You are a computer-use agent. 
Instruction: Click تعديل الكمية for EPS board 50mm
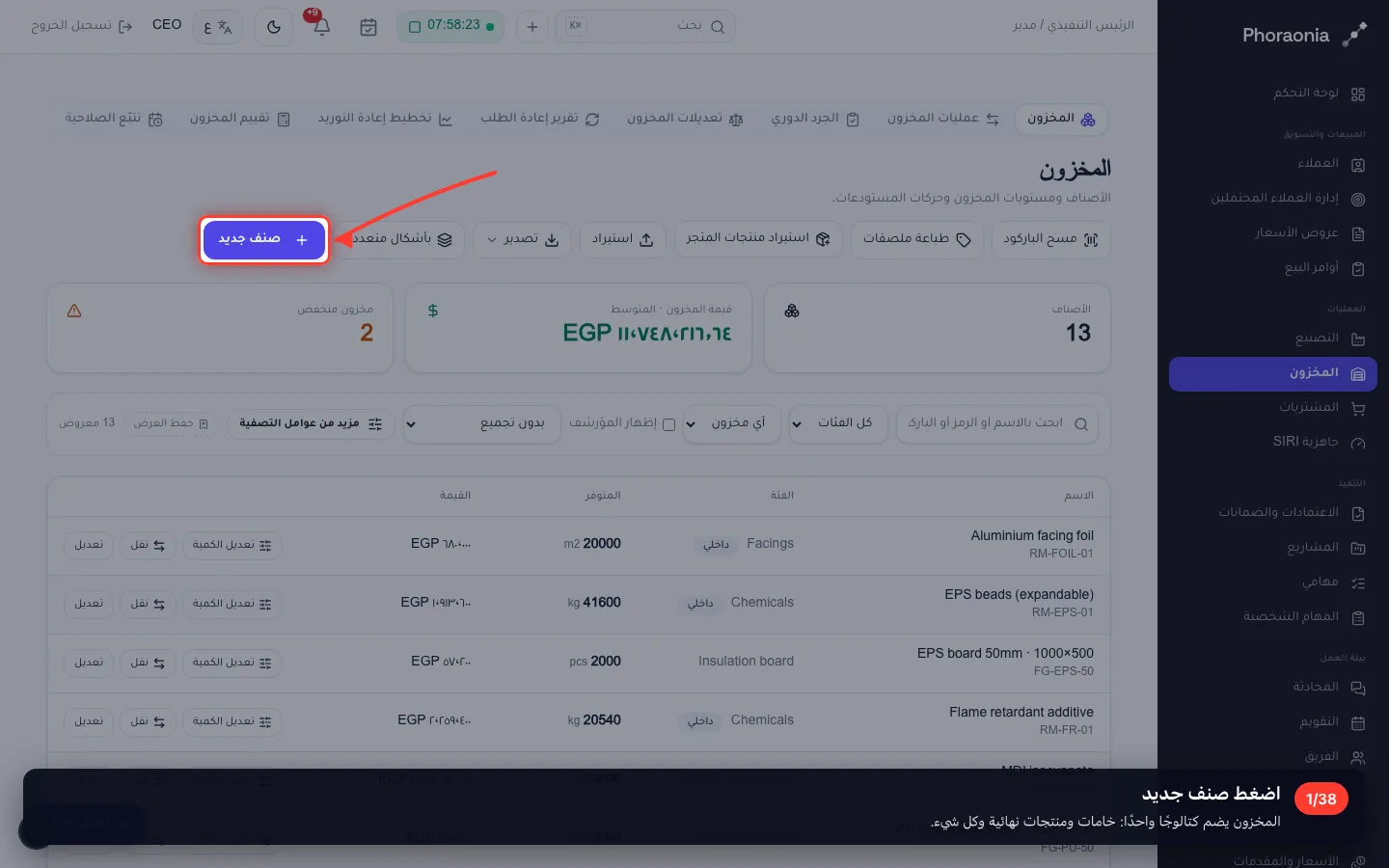tap(231, 664)
